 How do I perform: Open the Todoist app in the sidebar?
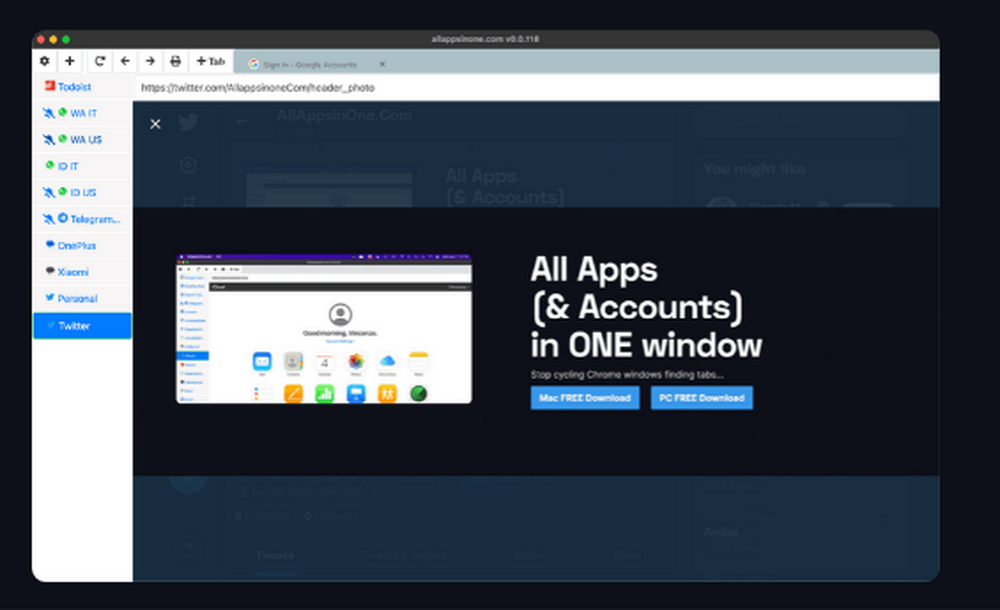[x=82, y=86]
